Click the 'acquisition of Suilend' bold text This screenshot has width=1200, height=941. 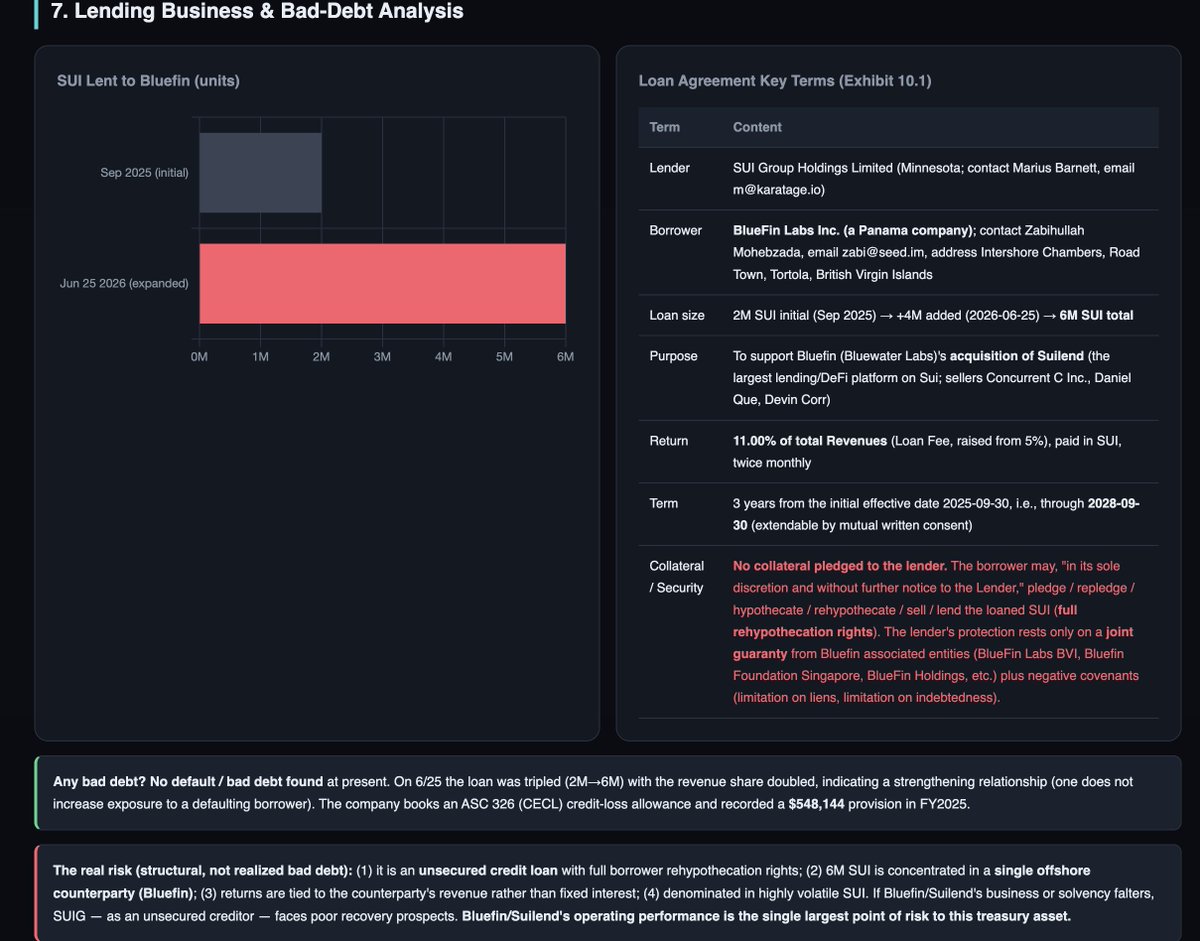click(x=1014, y=356)
